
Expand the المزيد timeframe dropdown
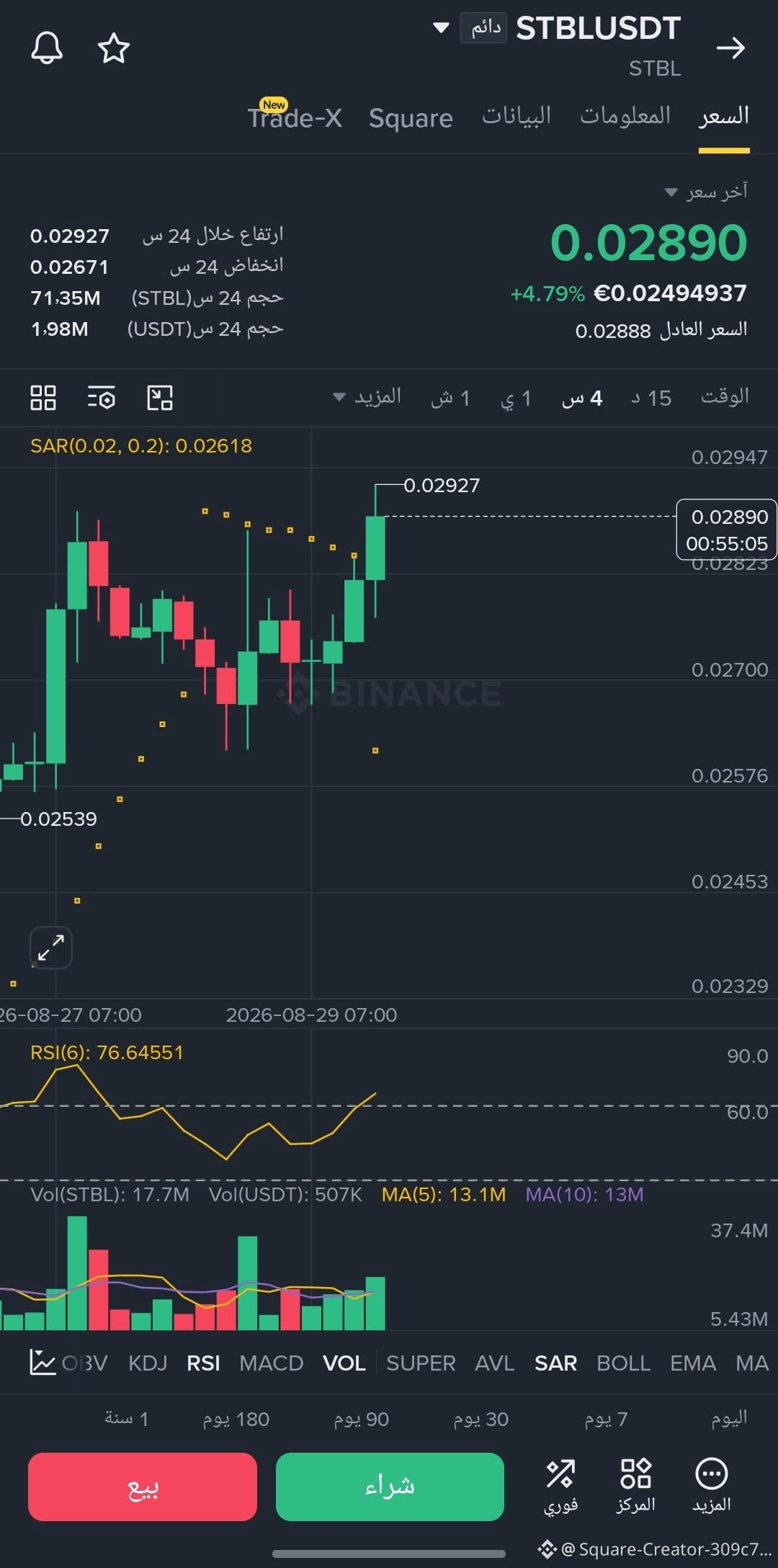tap(367, 397)
